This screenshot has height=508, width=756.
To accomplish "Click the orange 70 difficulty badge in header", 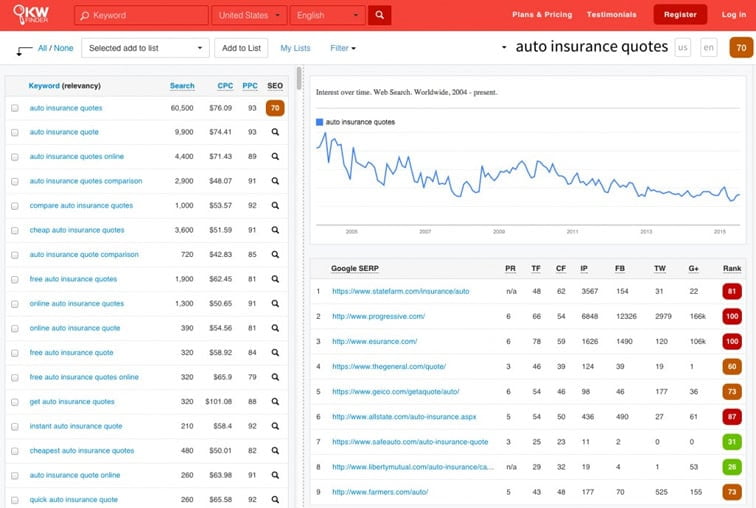I will click(741, 48).
